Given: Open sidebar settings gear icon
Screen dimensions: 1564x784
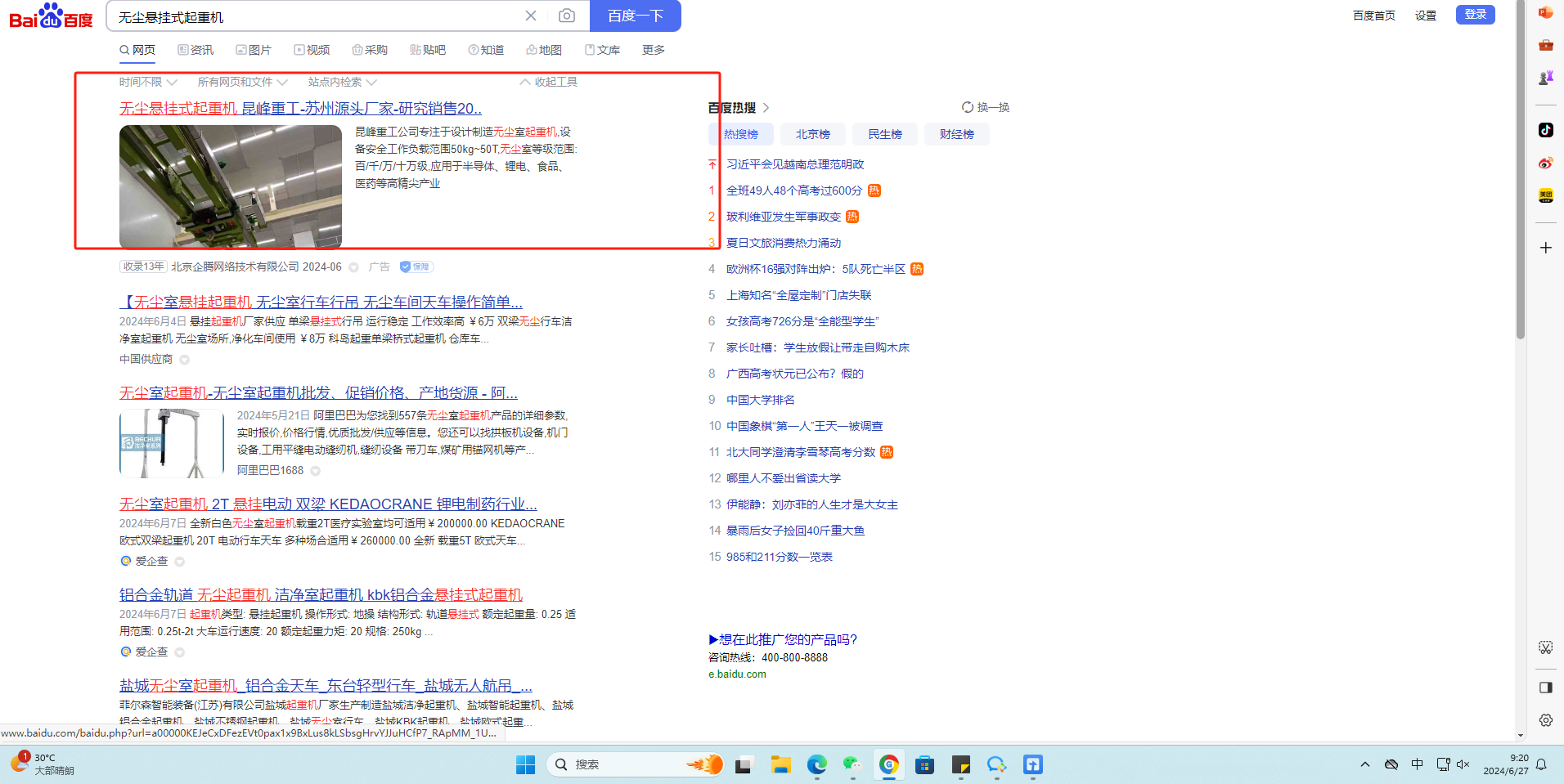Looking at the screenshot, I should tap(1545, 720).
